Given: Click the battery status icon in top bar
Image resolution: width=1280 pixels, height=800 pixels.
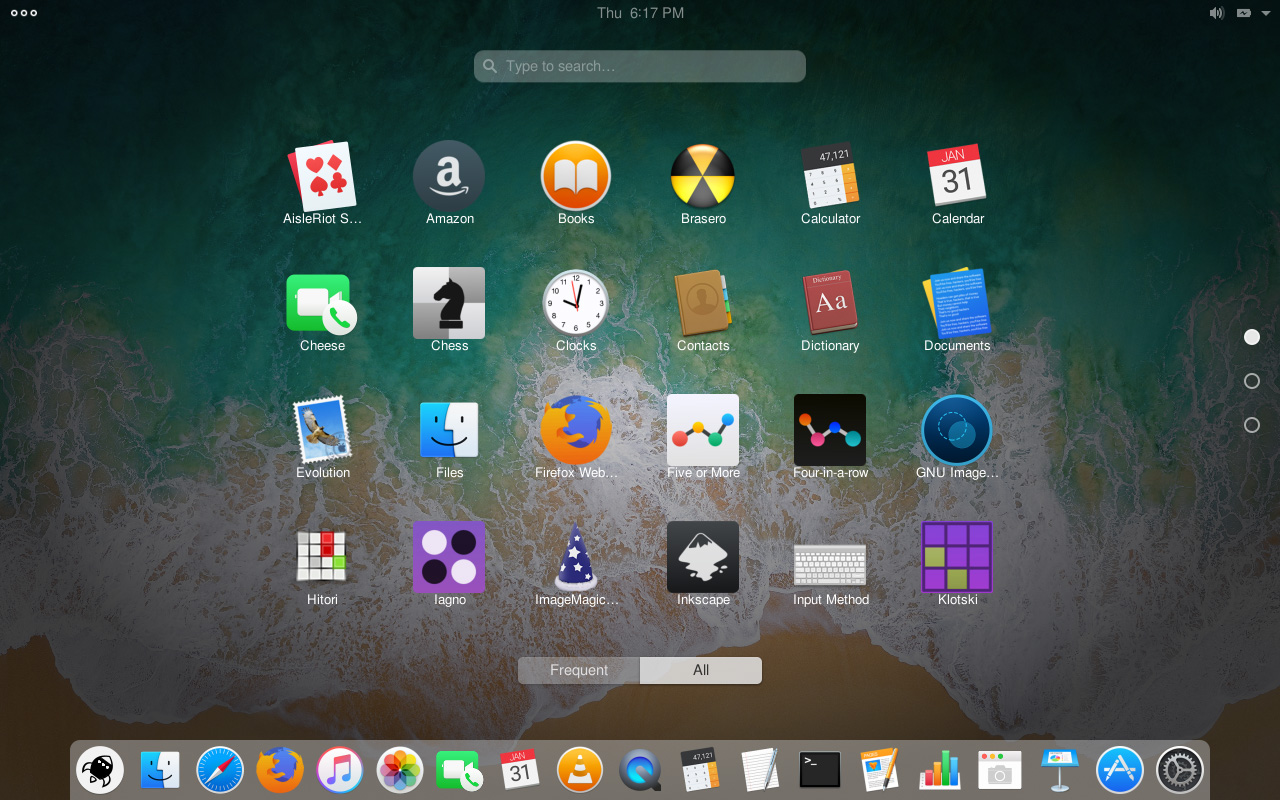Looking at the screenshot, I should coord(1244,13).
